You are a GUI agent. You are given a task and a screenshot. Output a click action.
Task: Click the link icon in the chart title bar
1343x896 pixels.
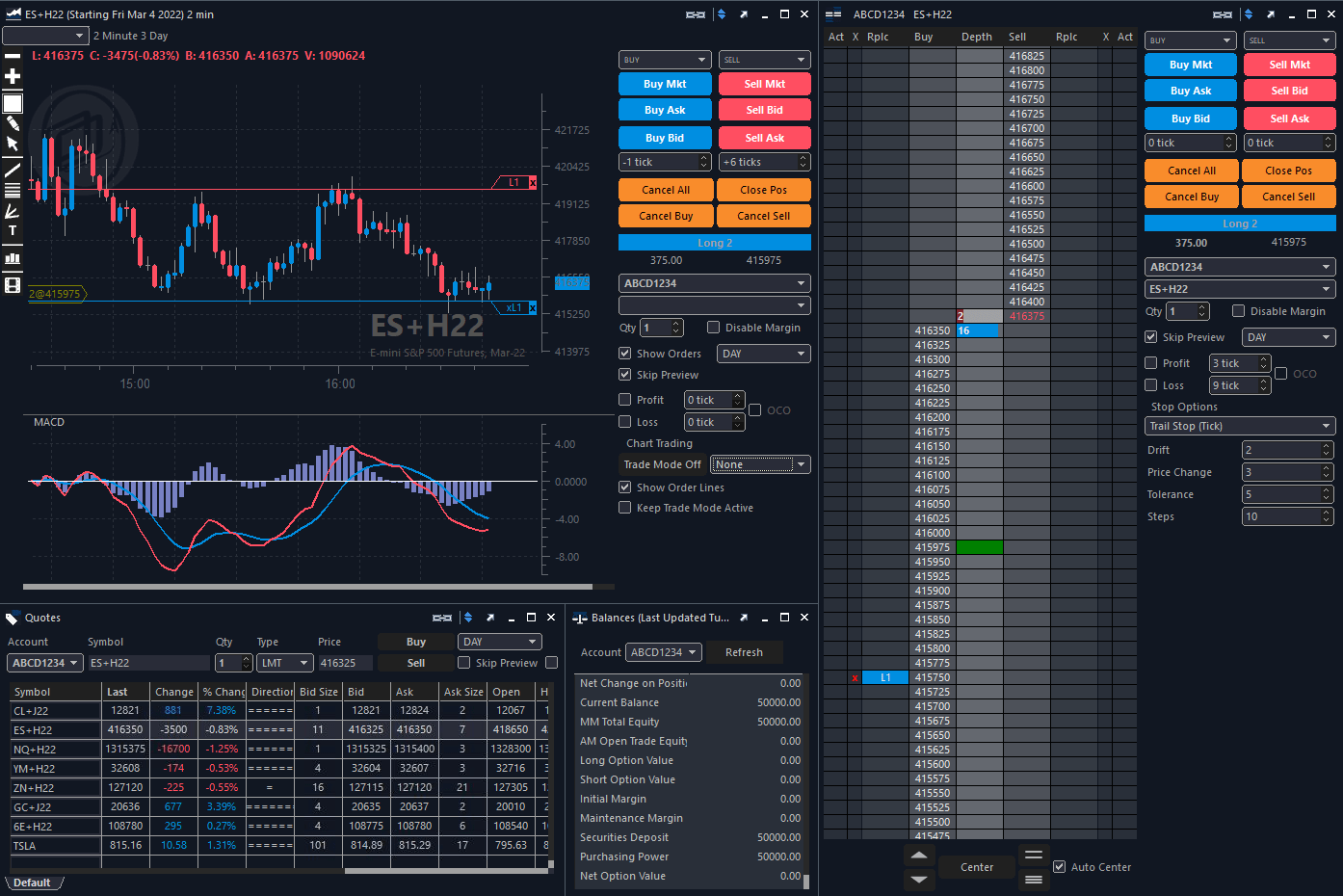pyautogui.click(x=696, y=14)
